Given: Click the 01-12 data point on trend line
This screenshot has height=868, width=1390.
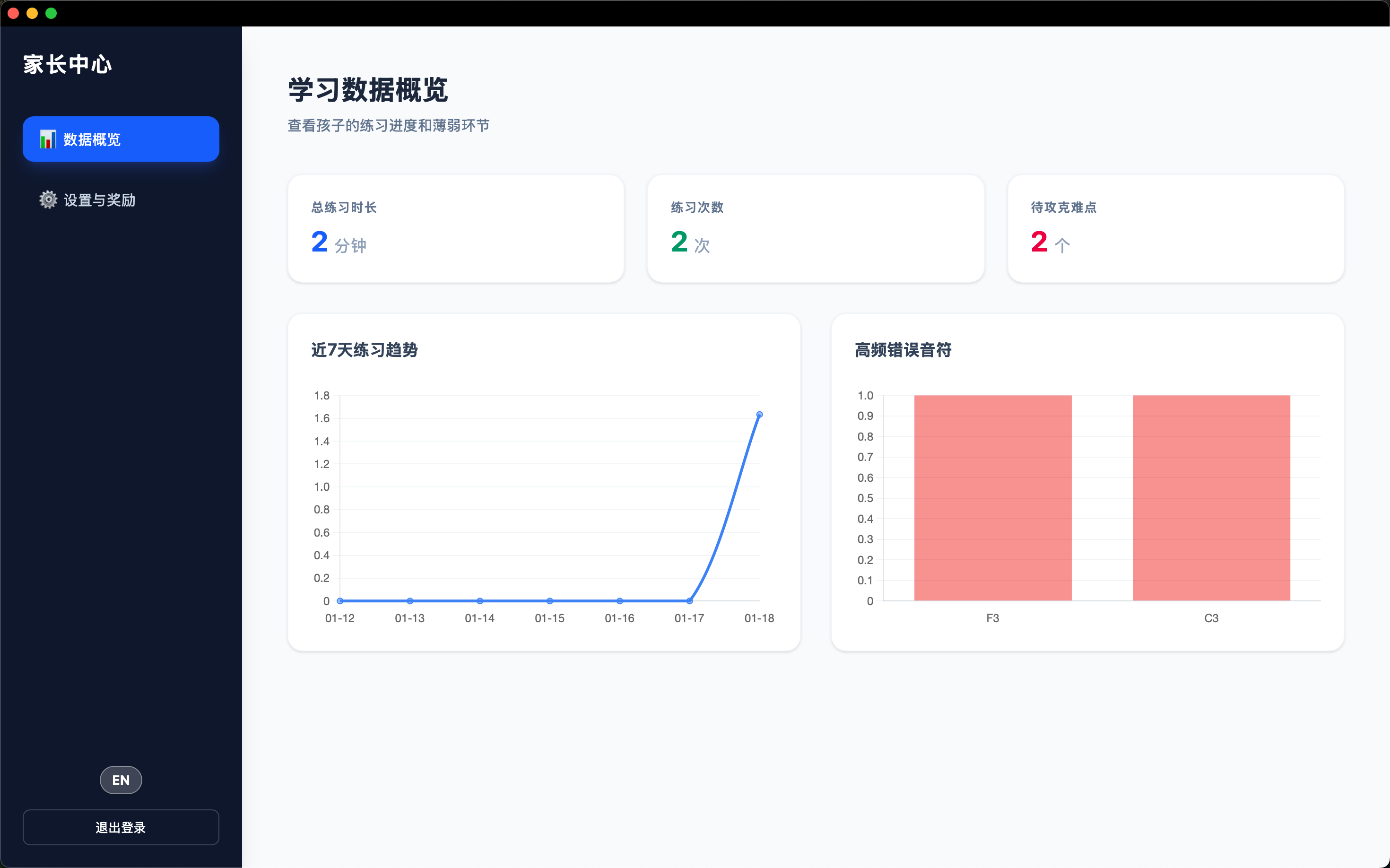Looking at the screenshot, I should click(x=340, y=601).
